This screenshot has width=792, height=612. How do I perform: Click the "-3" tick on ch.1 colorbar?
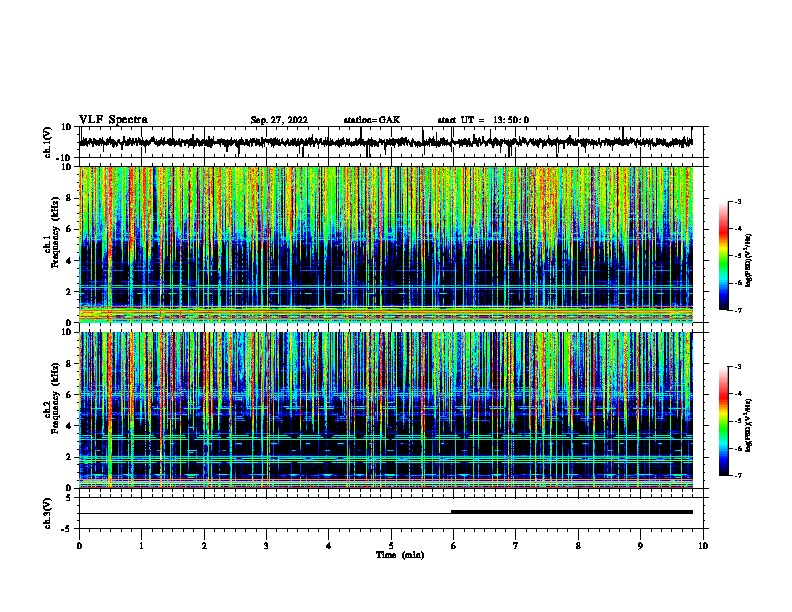pos(738,202)
